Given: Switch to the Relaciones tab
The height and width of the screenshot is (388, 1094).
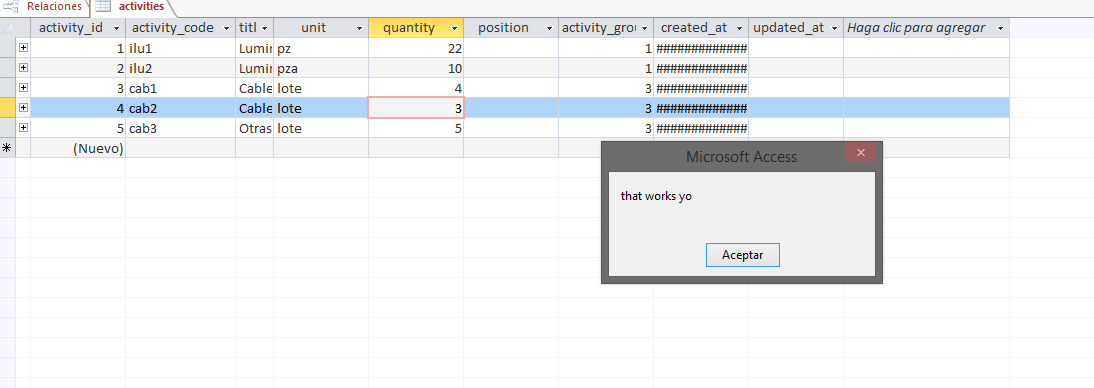Looking at the screenshot, I should click(x=45, y=7).
